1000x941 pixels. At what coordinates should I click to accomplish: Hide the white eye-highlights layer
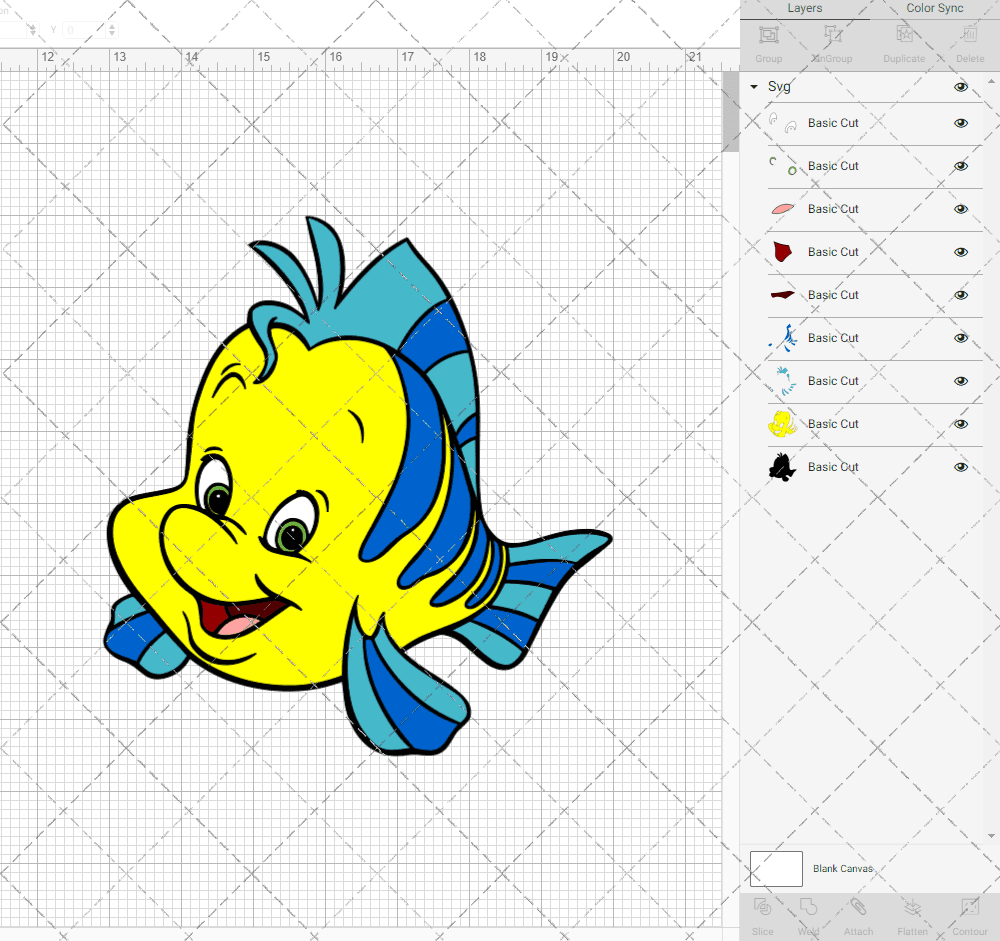[961, 123]
